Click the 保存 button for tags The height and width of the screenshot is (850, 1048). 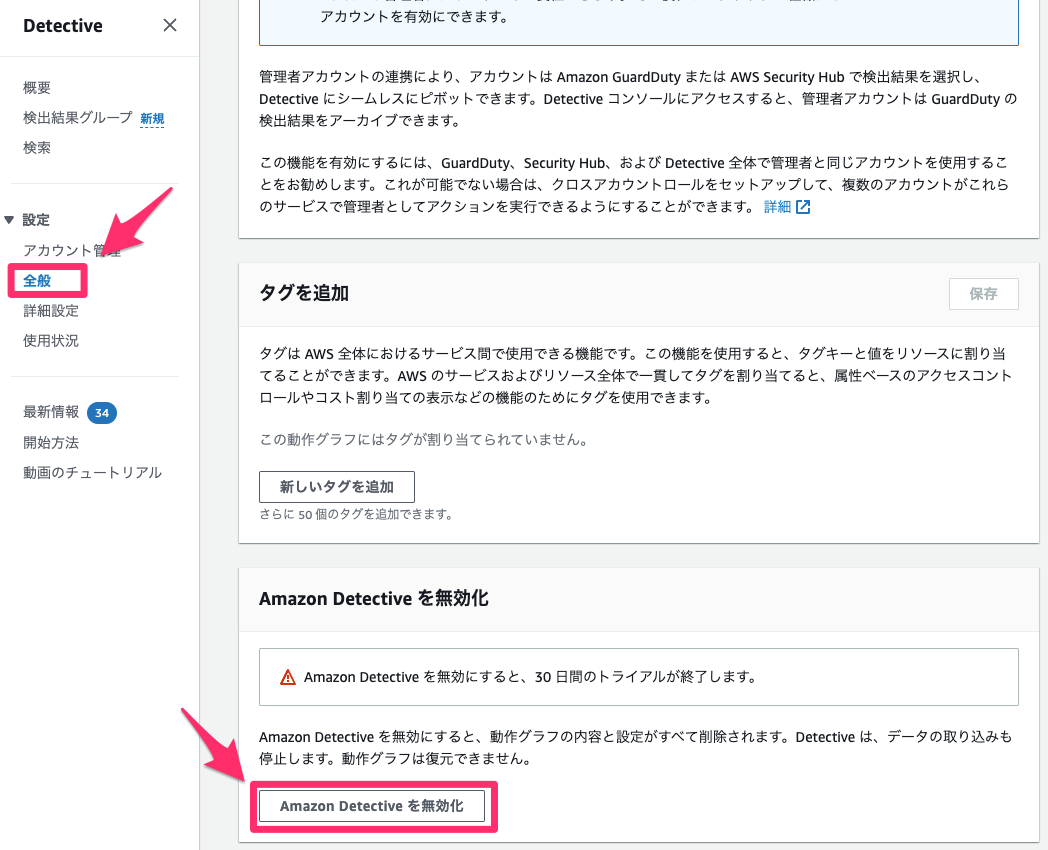tap(983, 293)
